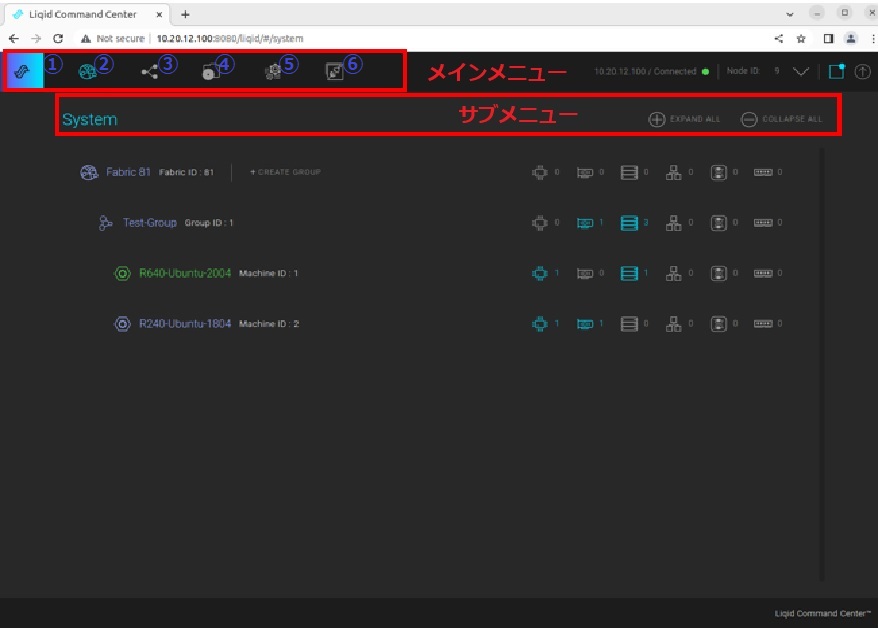Click the highlighted GPU icon in Test-Group row
This screenshot has width=878, height=628.
pos(585,223)
